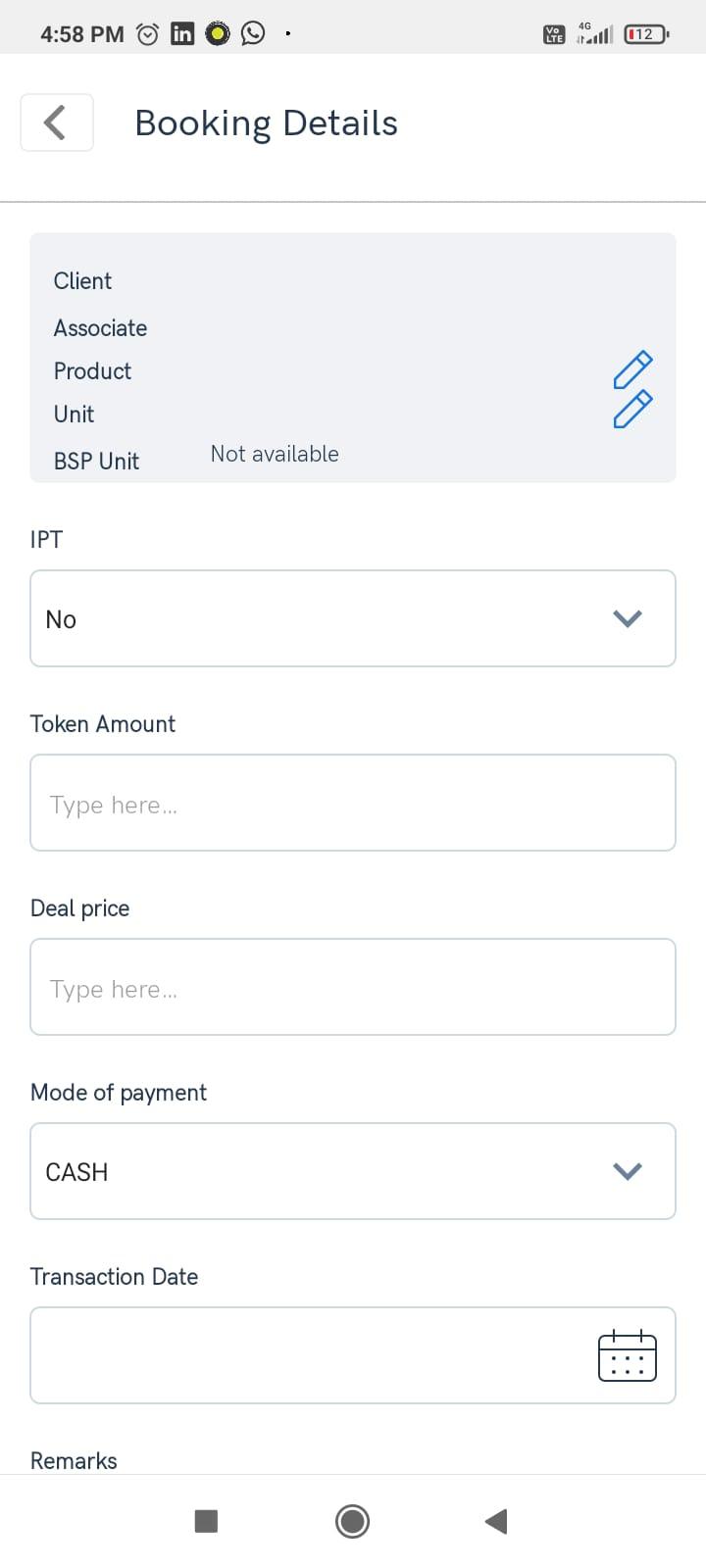
Task: Open the Transaction Date calendar picker
Action: point(628,1356)
